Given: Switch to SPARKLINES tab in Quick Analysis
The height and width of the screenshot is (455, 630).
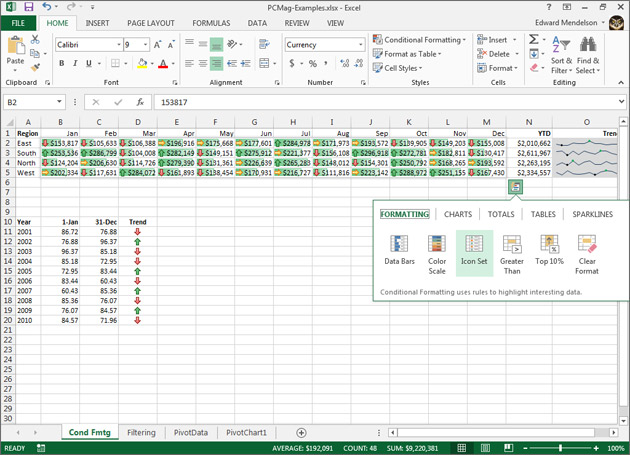Looking at the screenshot, I should point(593,214).
